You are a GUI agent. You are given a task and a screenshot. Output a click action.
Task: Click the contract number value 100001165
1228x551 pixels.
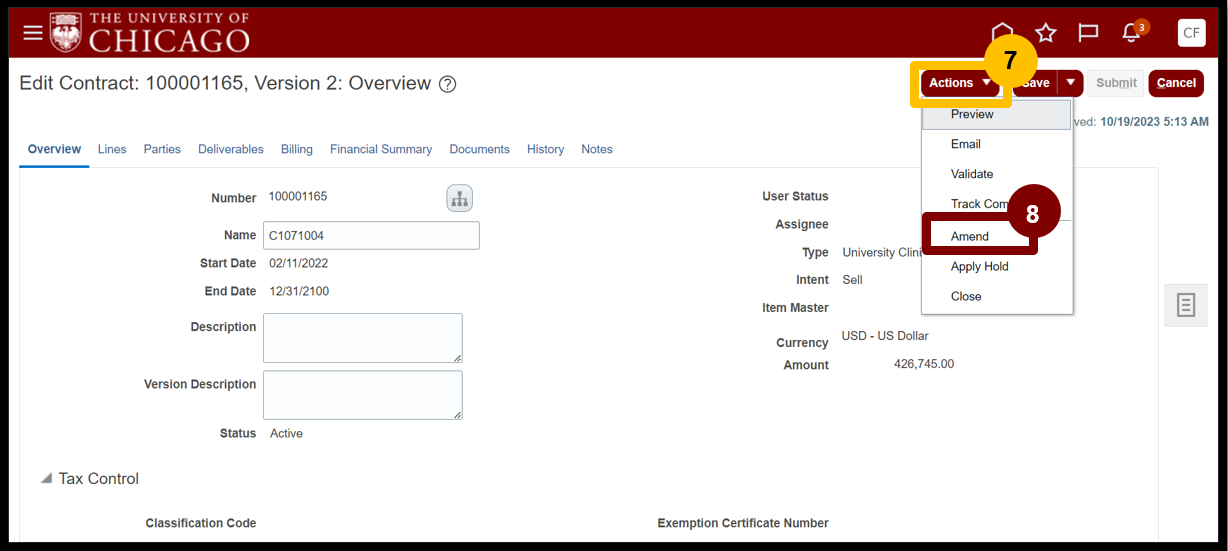298,196
